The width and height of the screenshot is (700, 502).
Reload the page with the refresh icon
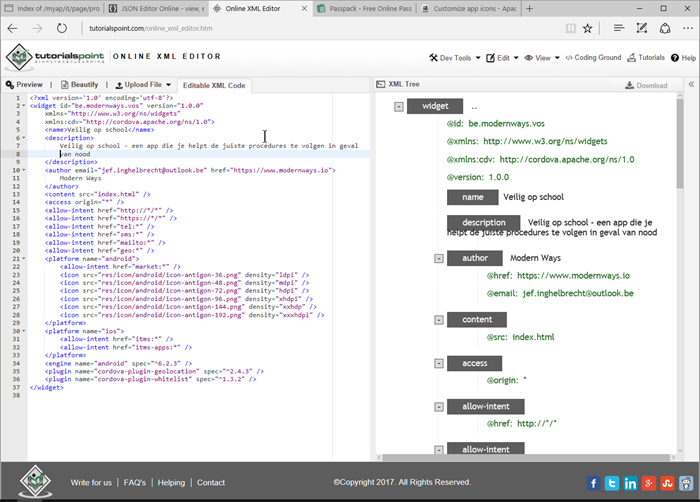[x=62, y=28]
